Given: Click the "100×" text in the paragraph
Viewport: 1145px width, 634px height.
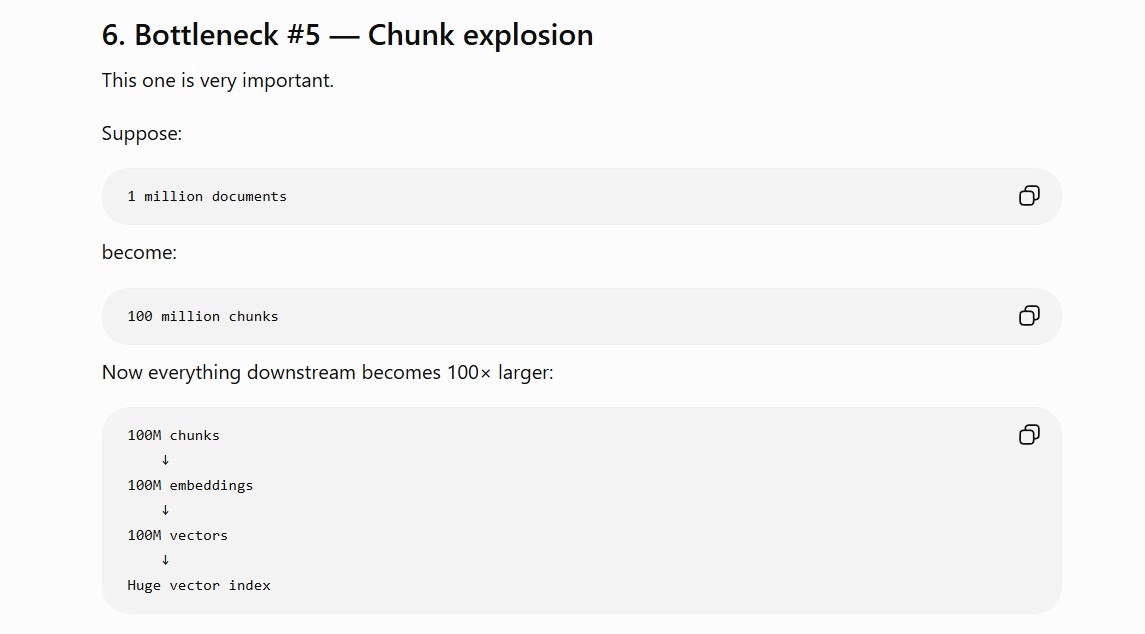Looking at the screenshot, I should point(469,372).
